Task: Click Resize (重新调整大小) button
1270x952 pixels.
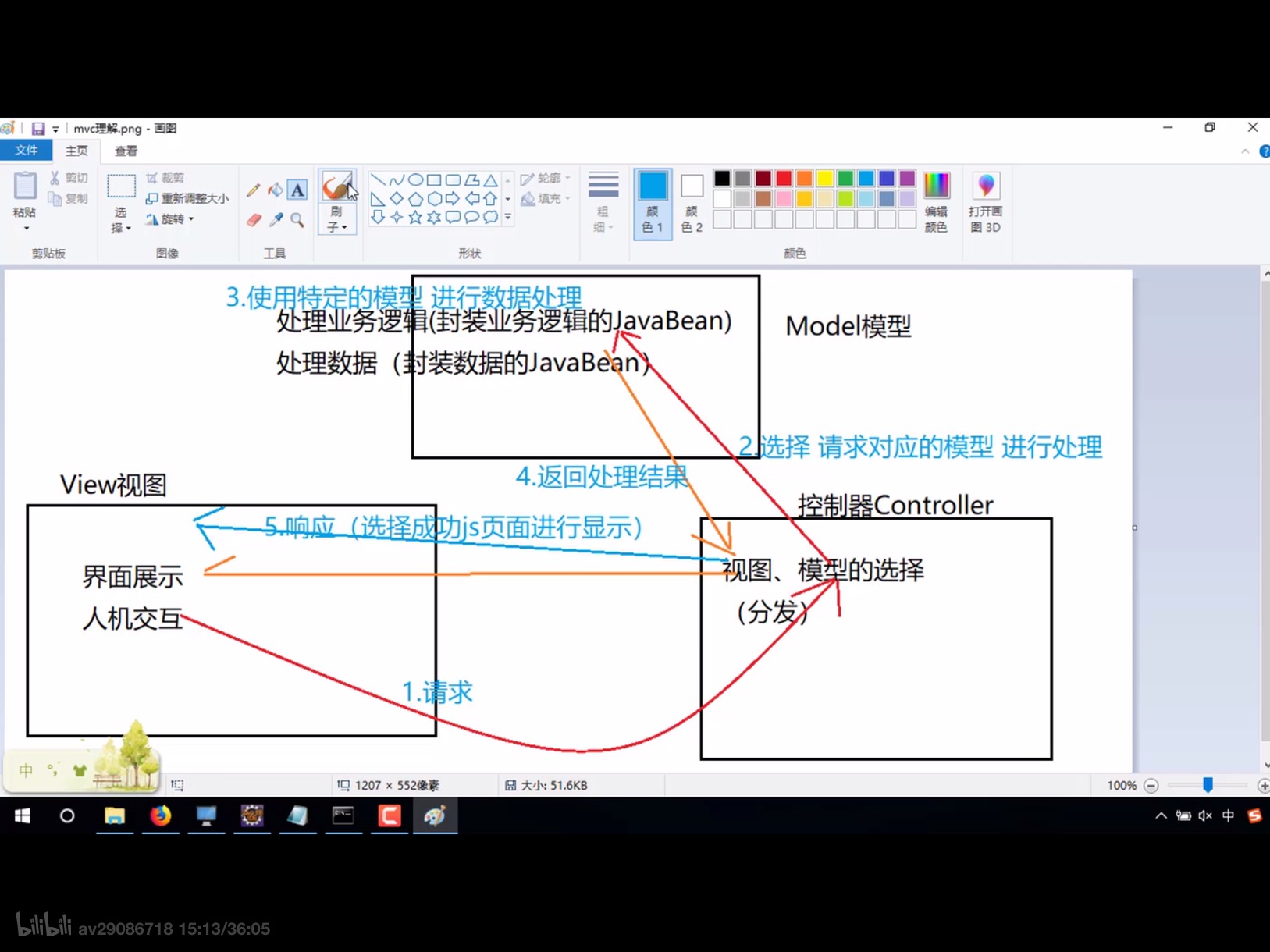Action: [x=187, y=198]
